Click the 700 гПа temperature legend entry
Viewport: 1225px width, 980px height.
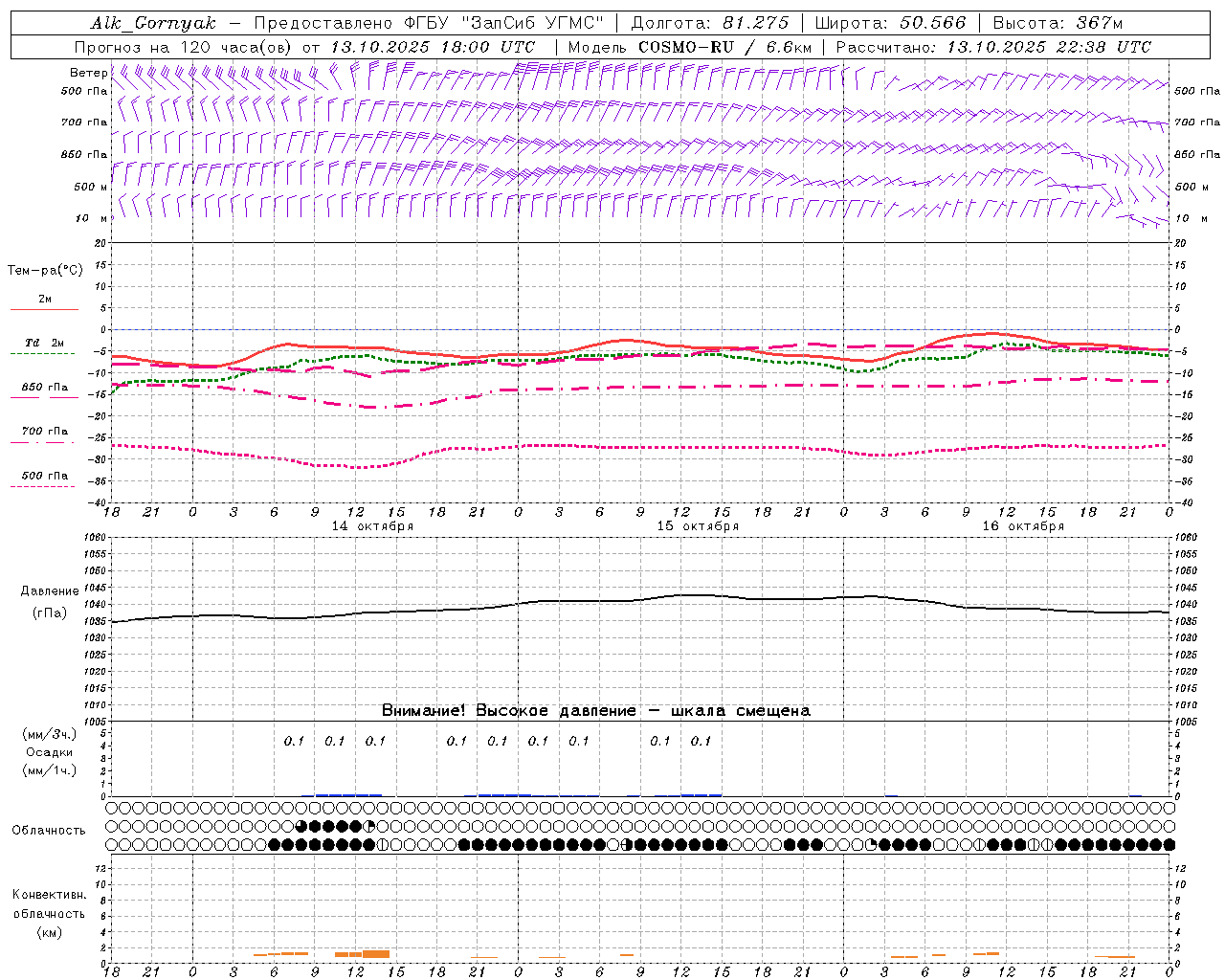pyautogui.click(x=44, y=432)
